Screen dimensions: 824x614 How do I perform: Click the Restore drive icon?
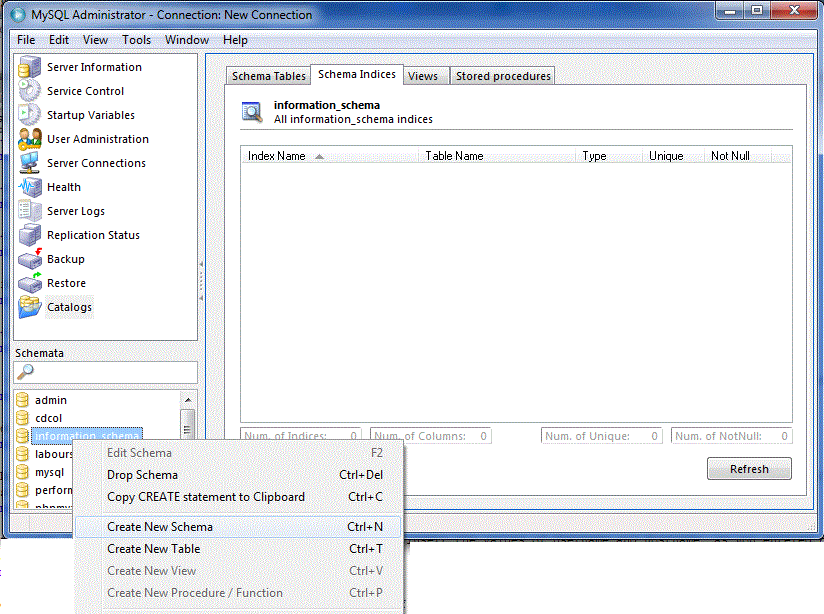[x=30, y=283]
